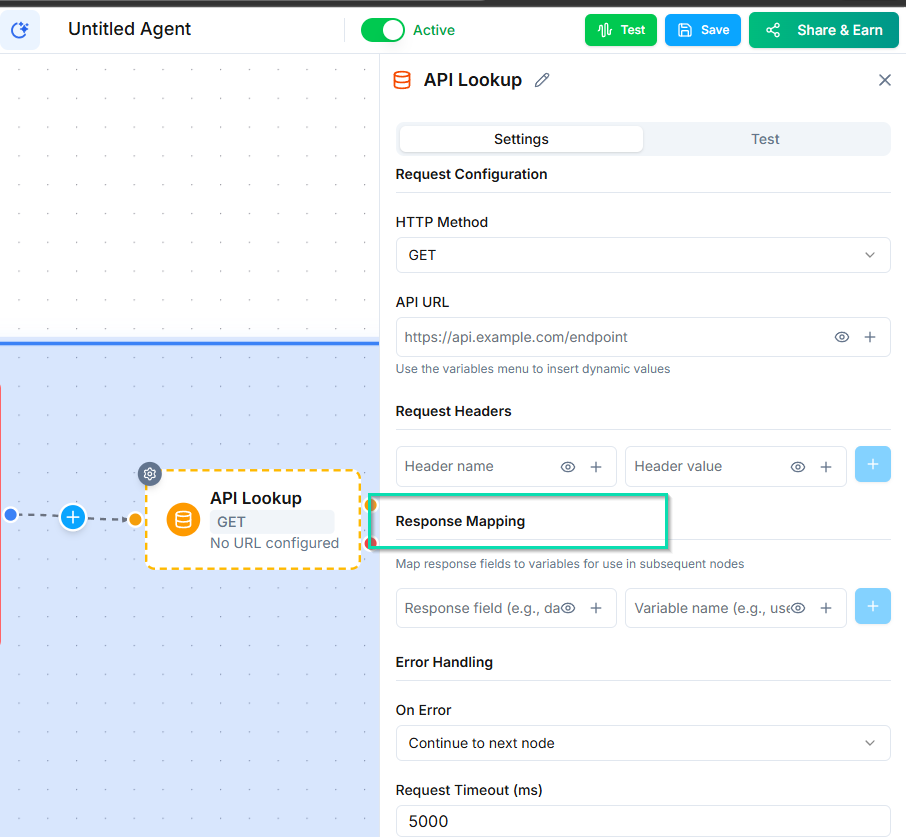The width and height of the screenshot is (906, 837).
Task: Add a new response mapping row
Action: [872, 607]
